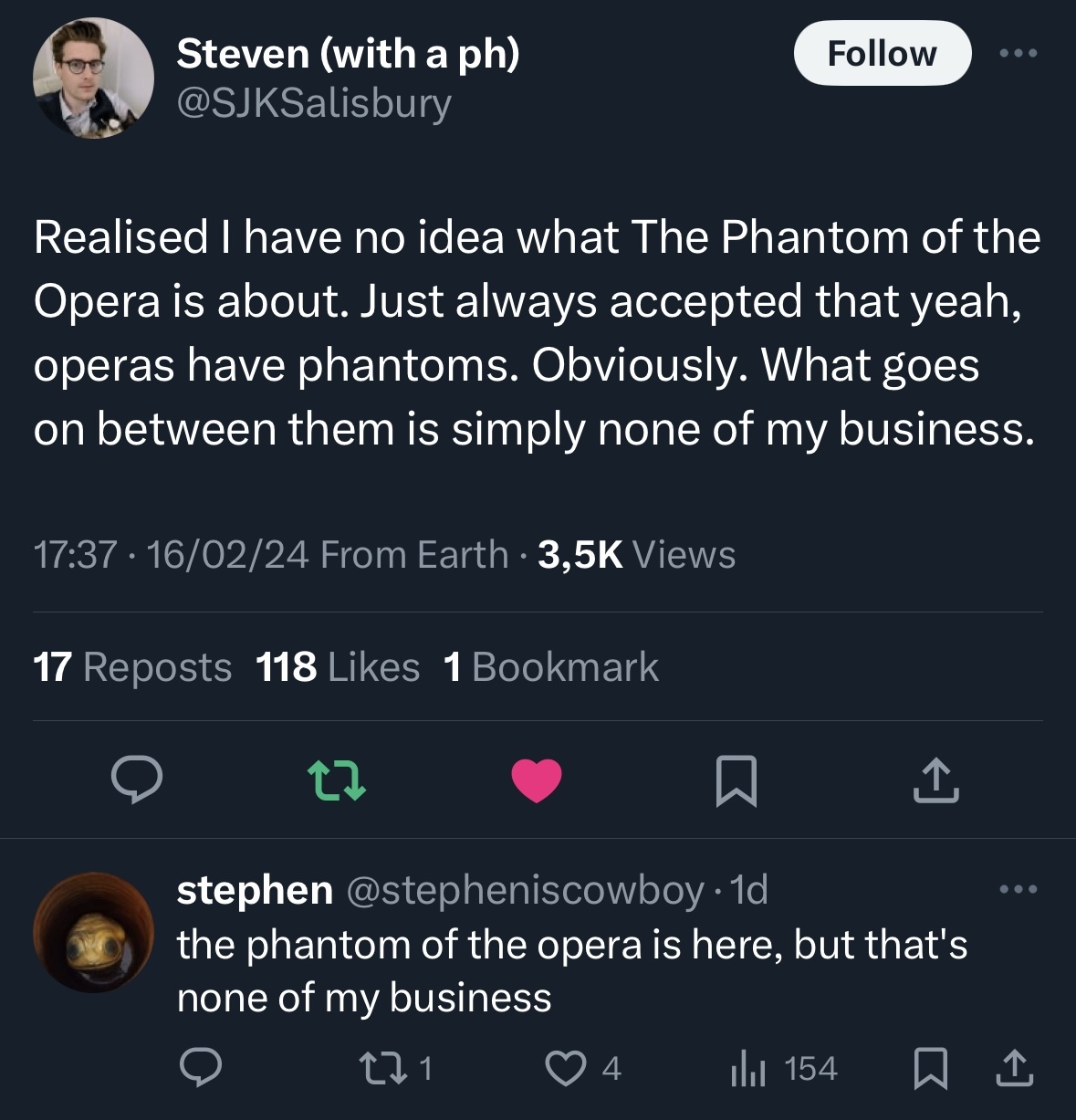Open @stepheniscowboy profile link
Image resolution: width=1076 pixels, height=1120 pixels.
(x=525, y=889)
